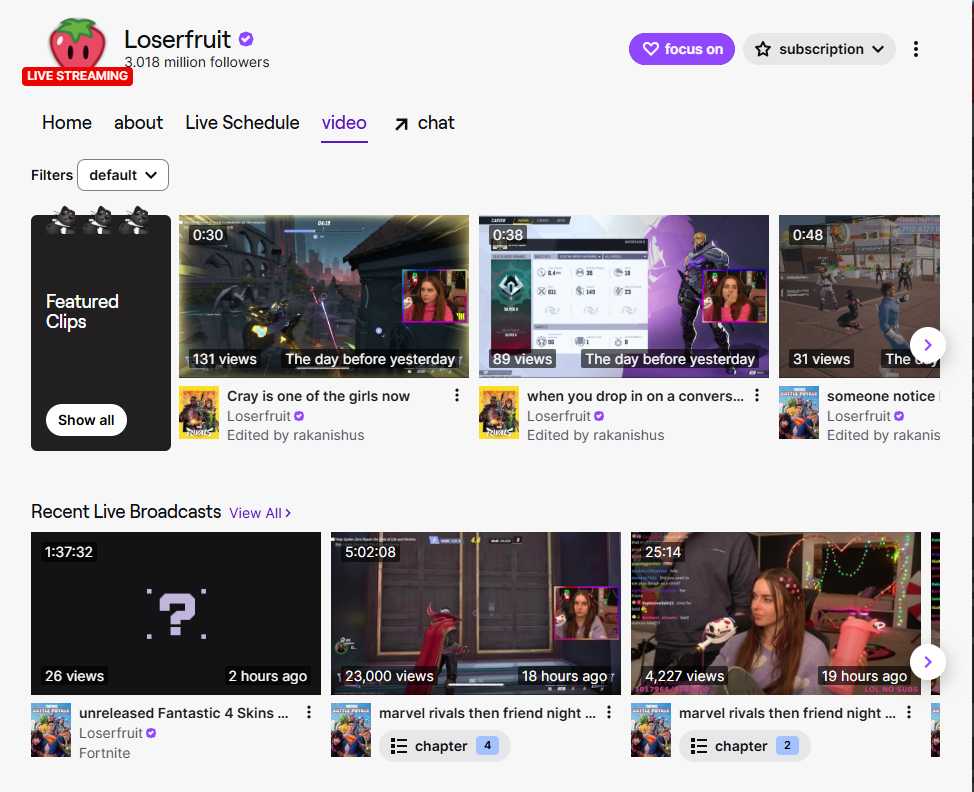Open the 'when you drop in on a convers...' clip thumbnail
The width and height of the screenshot is (974, 792).
tap(624, 296)
